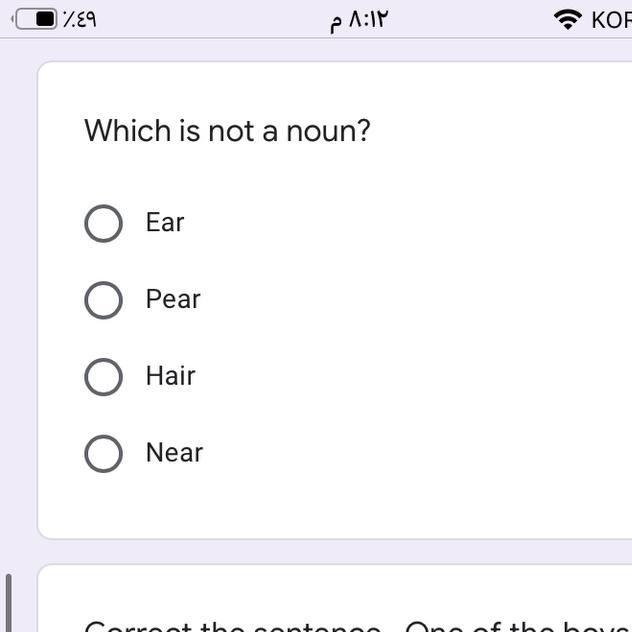Click the lavender strip above the noun question card

pos(330,50)
